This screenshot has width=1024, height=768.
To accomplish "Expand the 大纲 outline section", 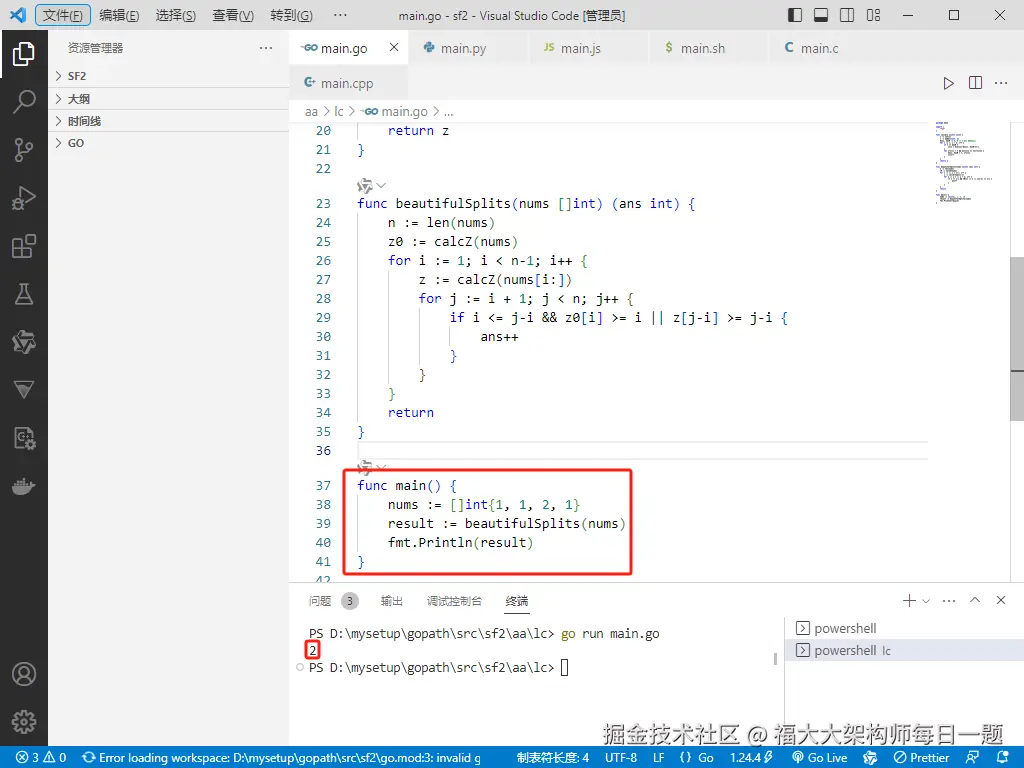I will coord(168,99).
